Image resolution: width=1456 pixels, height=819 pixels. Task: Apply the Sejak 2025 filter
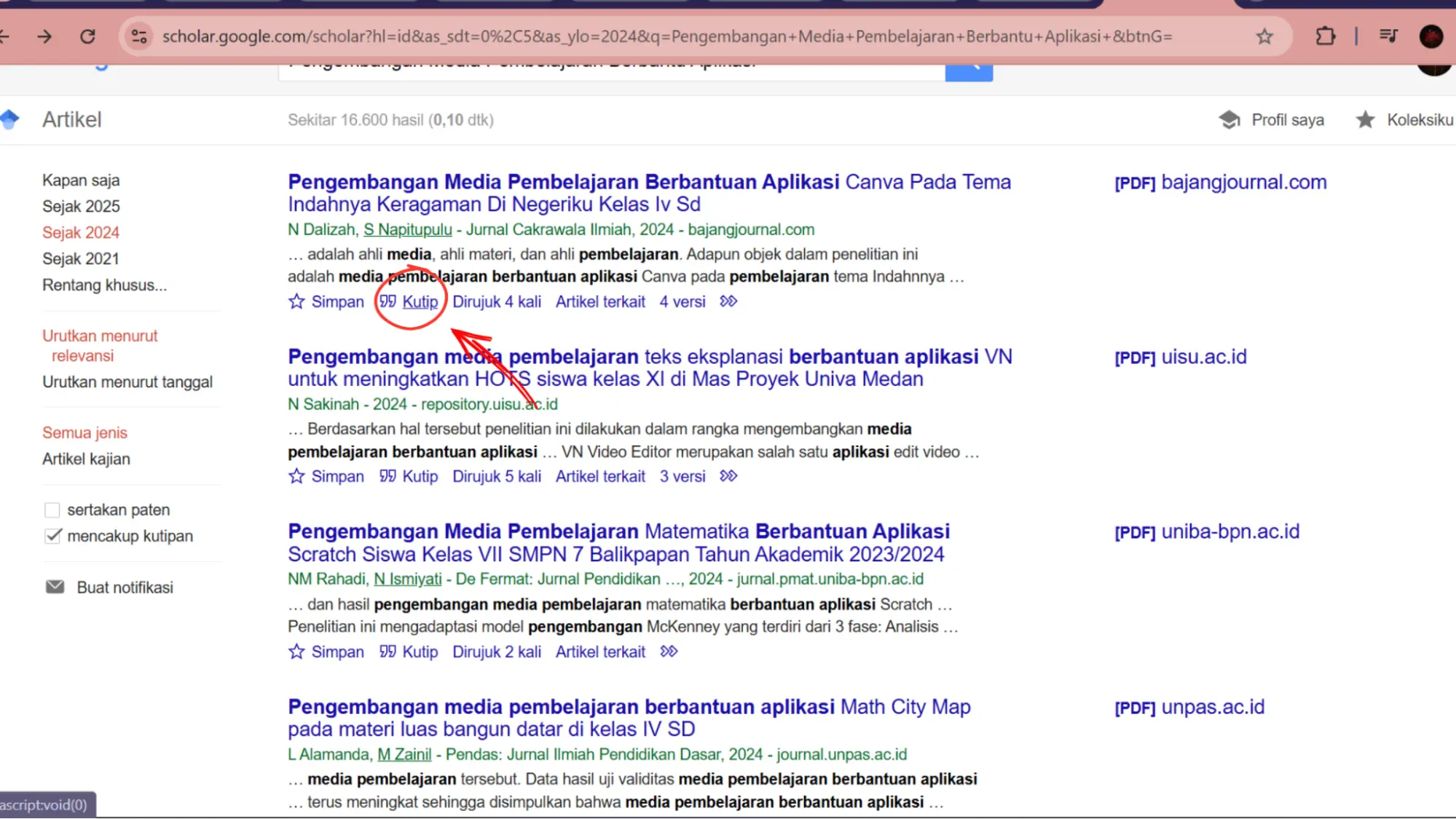pyautogui.click(x=81, y=206)
